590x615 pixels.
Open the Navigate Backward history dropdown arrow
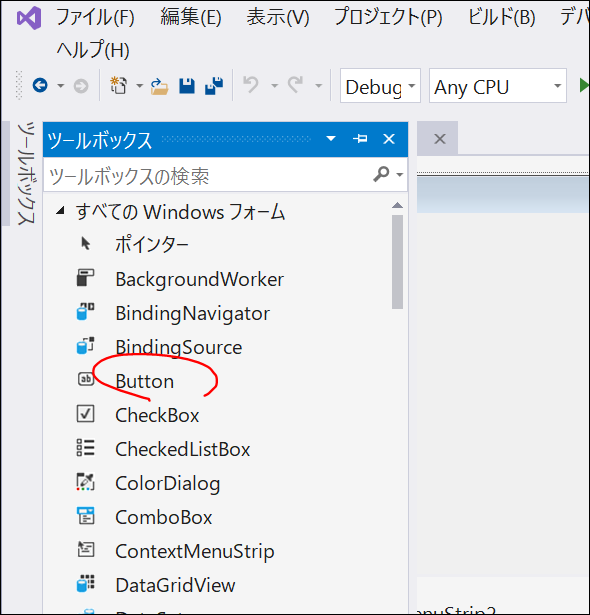click(x=60, y=86)
